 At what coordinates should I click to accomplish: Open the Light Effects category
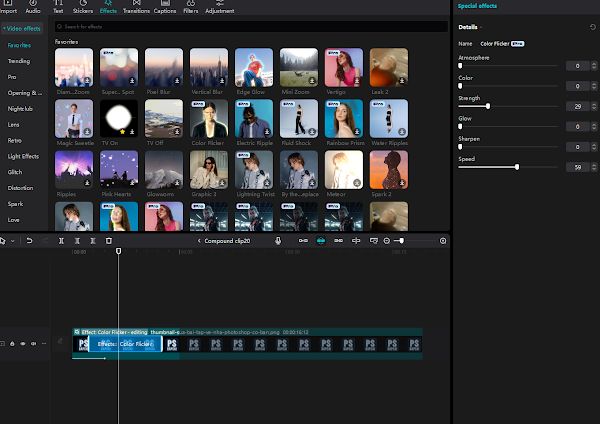(x=23, y=156)
